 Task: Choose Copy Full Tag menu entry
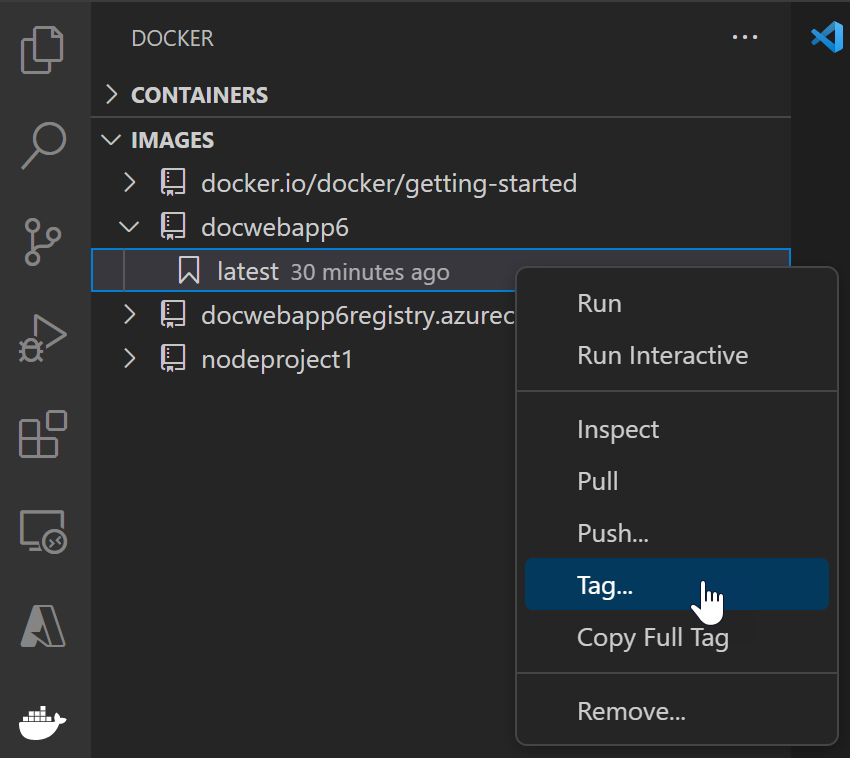coord(677,637)
